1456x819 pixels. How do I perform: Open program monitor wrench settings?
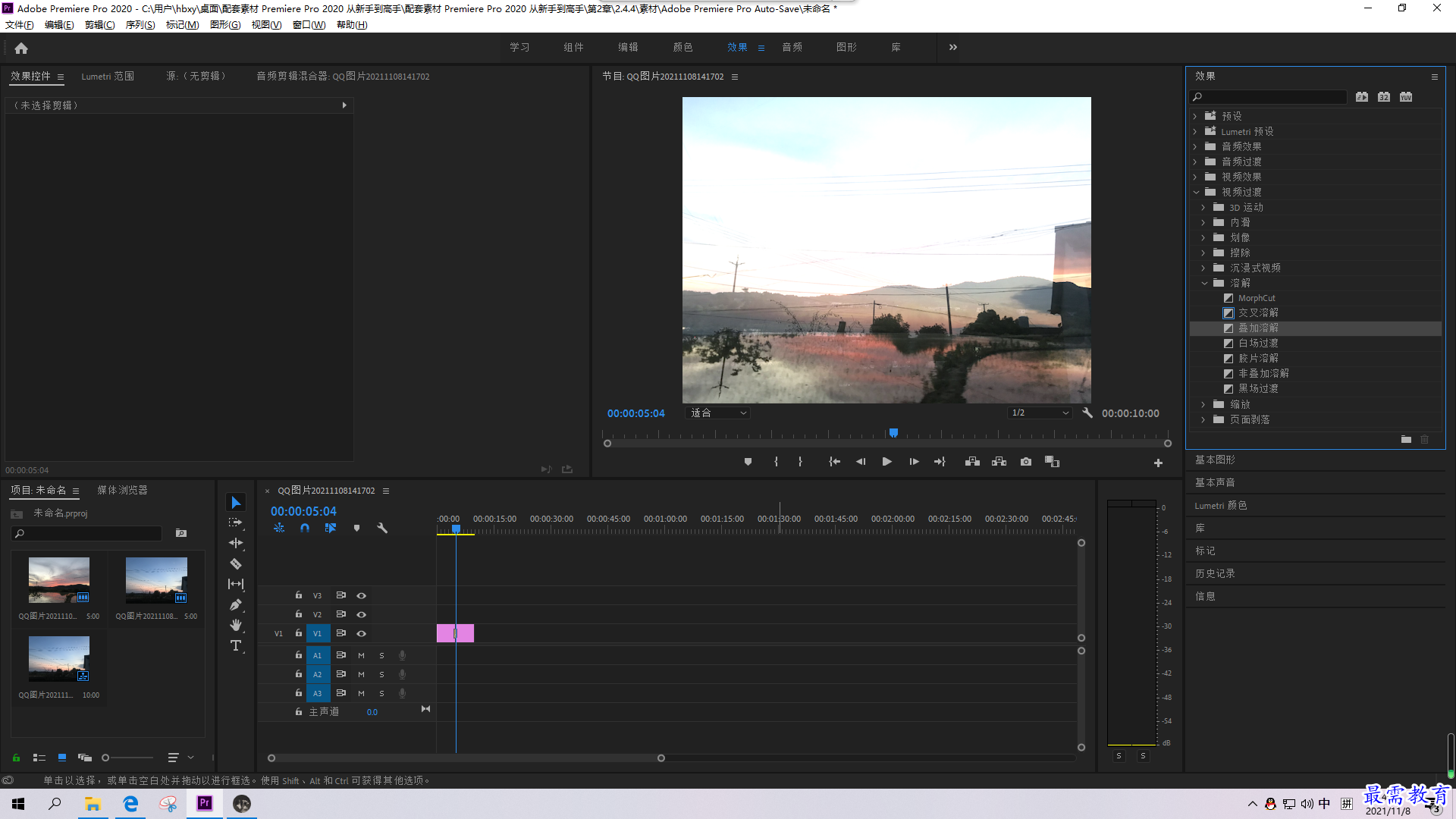click(x=1087, y=413)
